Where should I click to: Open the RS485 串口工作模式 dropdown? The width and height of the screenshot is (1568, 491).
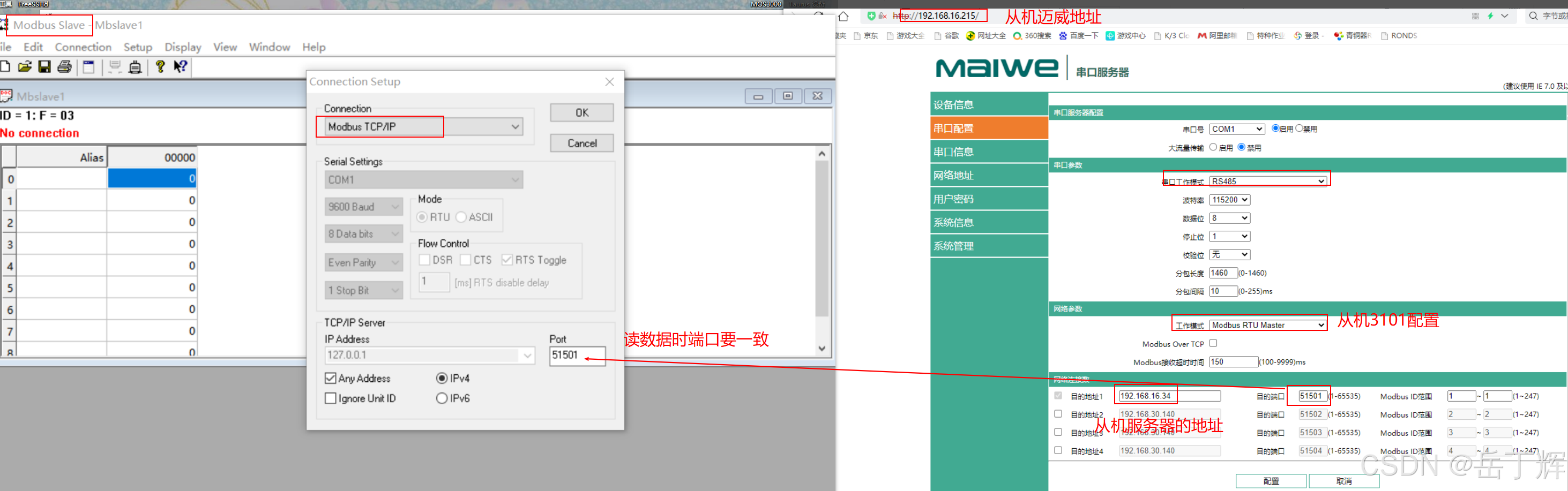pos(1268,182)
